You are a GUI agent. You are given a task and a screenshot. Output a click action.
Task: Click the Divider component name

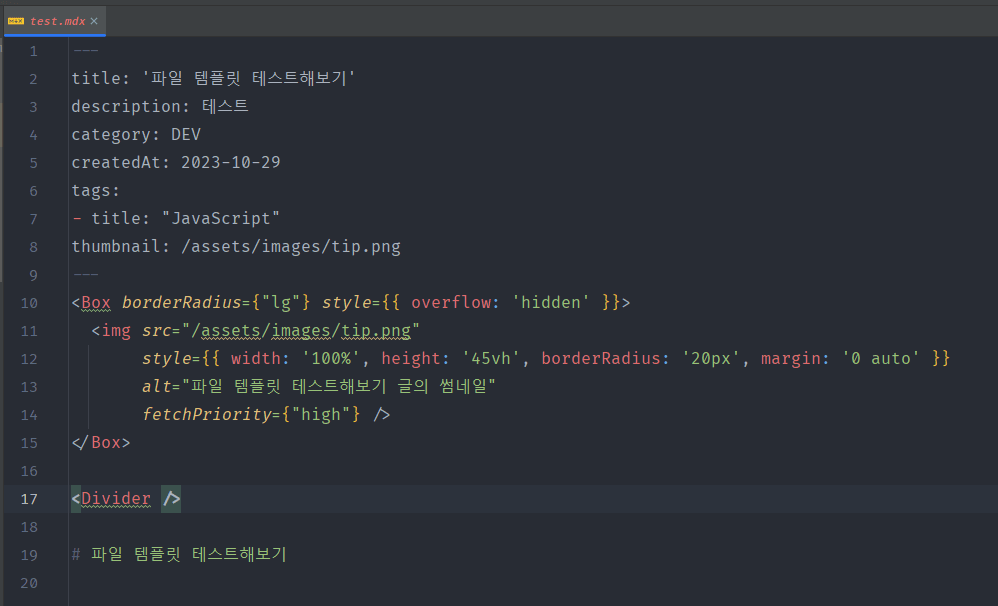pos(116,498)
